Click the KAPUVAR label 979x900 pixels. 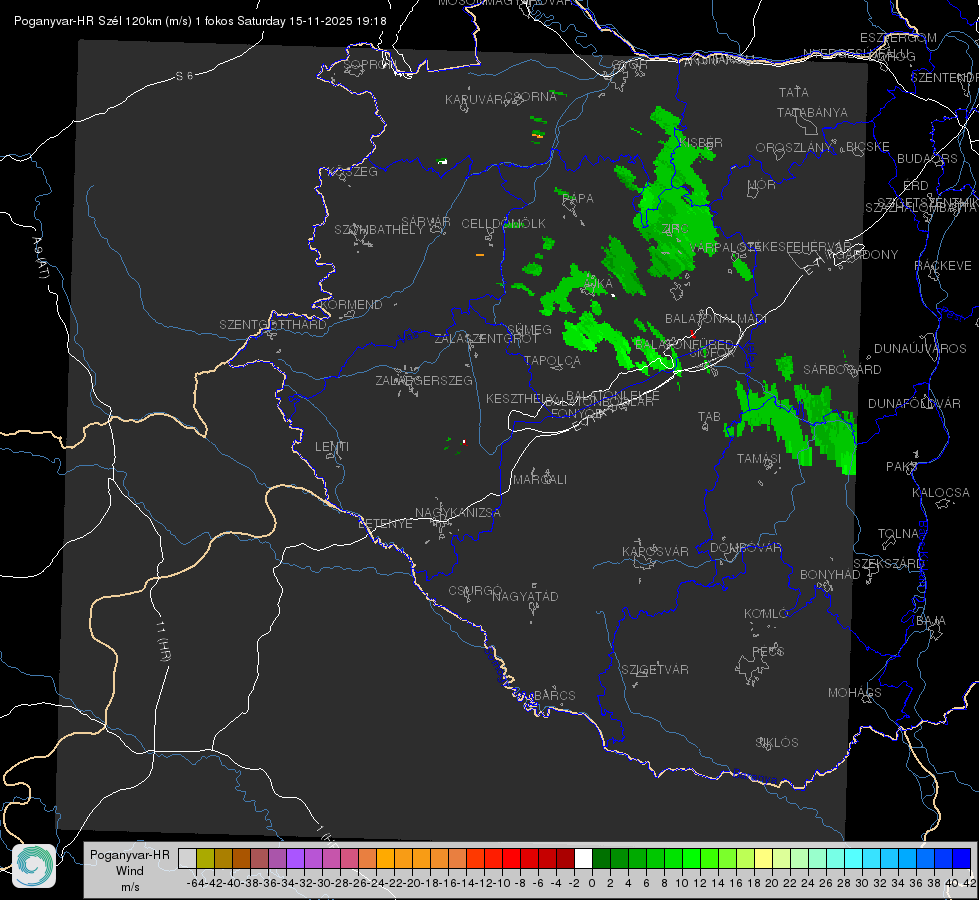[475, 100]
